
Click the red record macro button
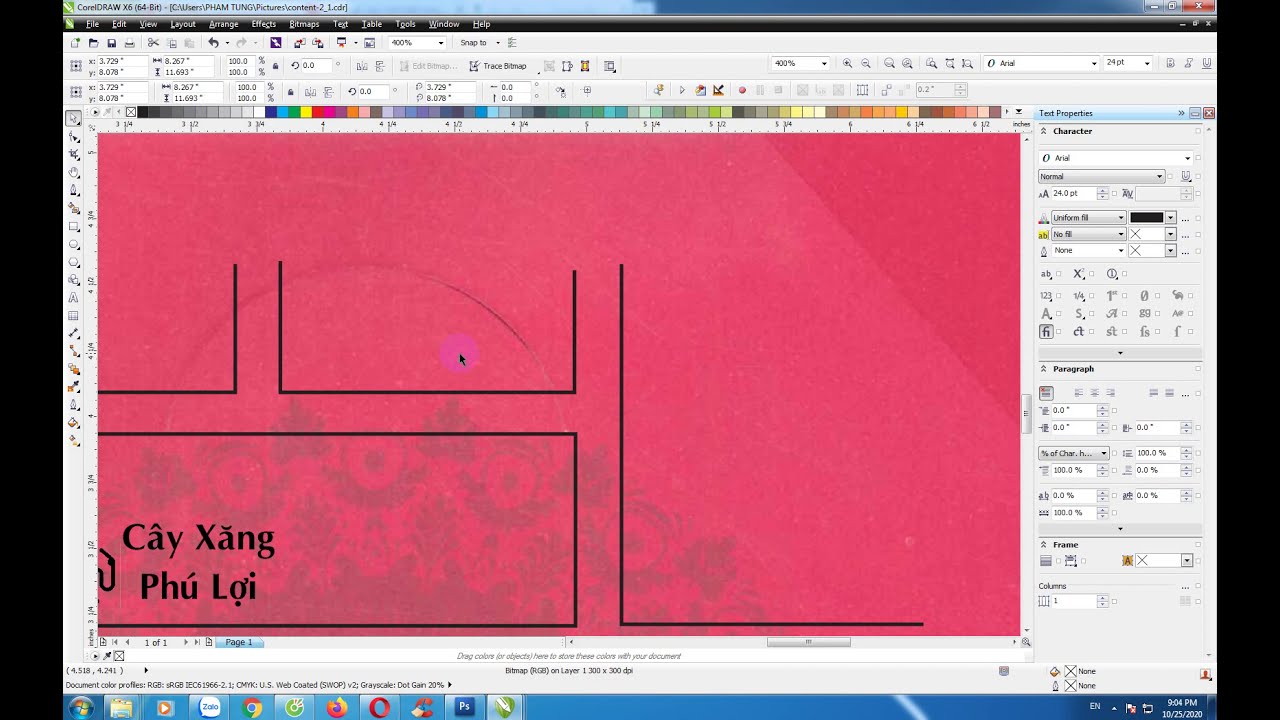[x=742, y=90]
